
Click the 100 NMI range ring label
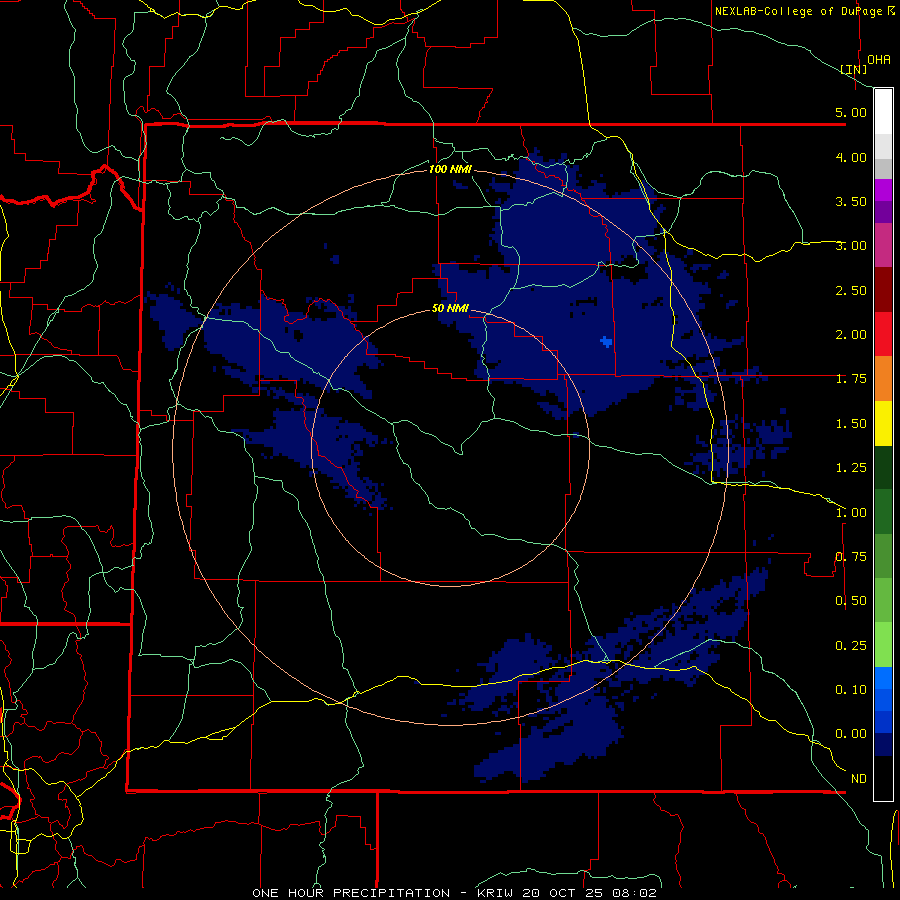pos(450,169)
